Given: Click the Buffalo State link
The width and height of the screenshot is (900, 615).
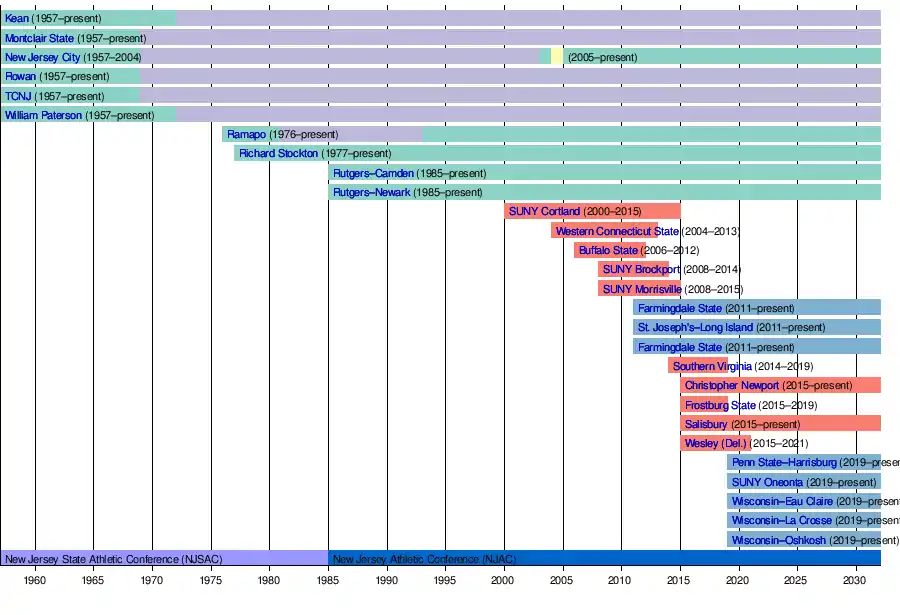Looking at the screenshot, I should (x=608, y=251).
